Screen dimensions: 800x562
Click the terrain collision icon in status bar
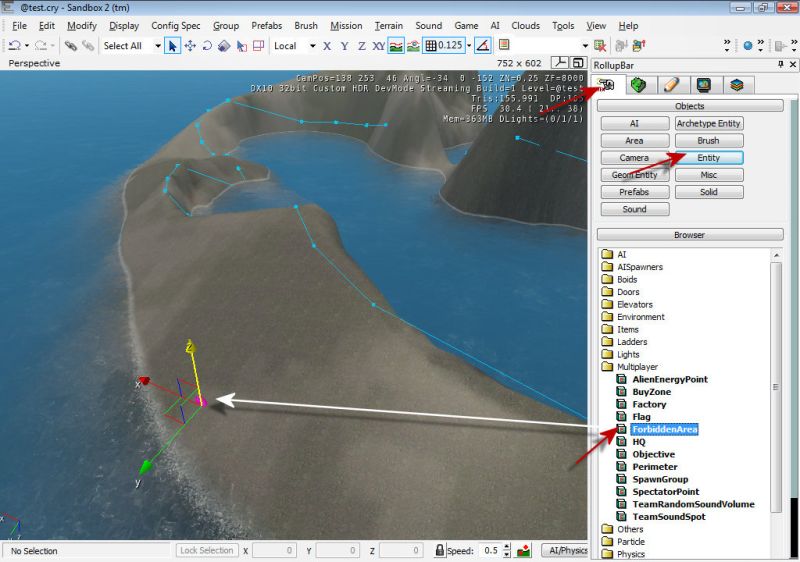click(523, 550)
